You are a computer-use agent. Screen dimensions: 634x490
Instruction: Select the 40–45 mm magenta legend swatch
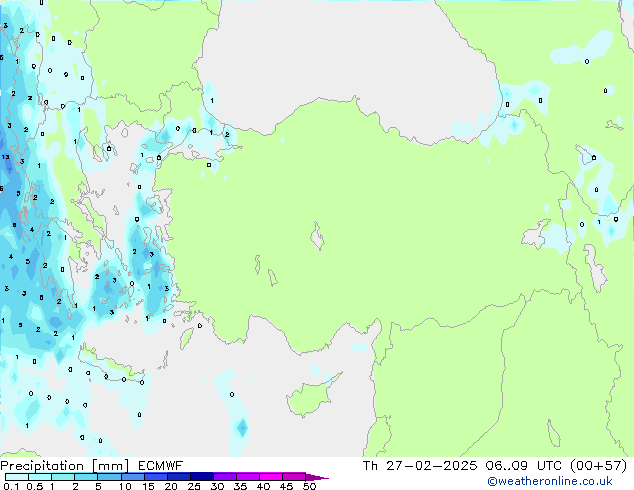tap(271, 477)
